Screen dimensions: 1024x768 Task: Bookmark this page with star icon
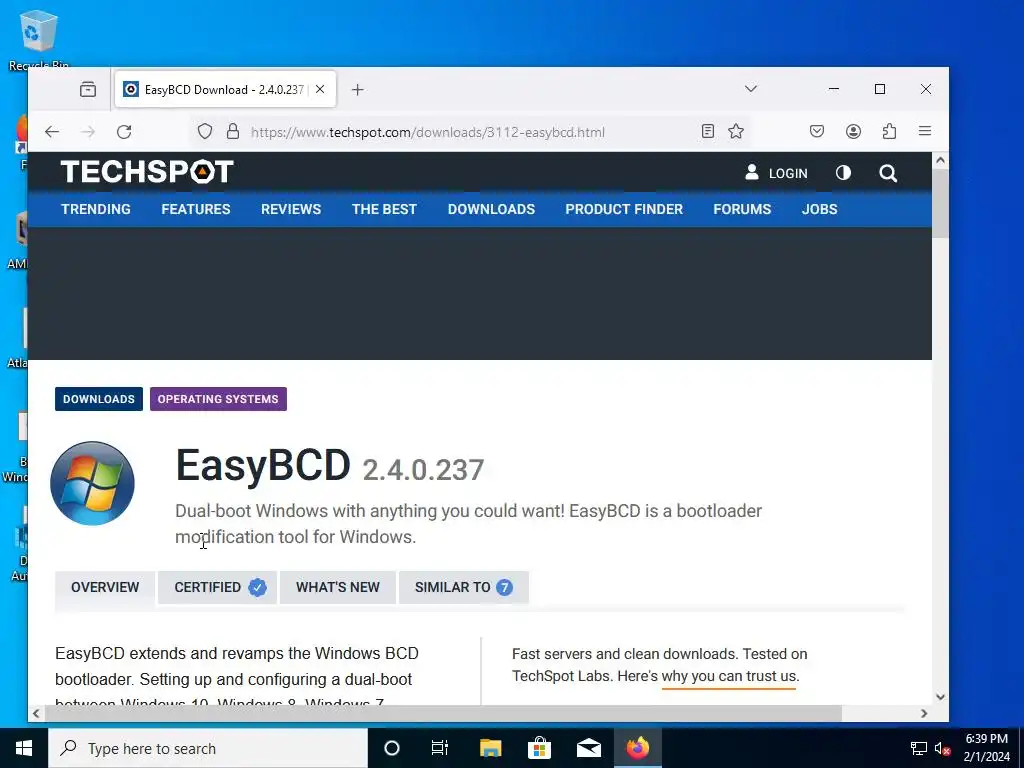(x=736, y=131)
